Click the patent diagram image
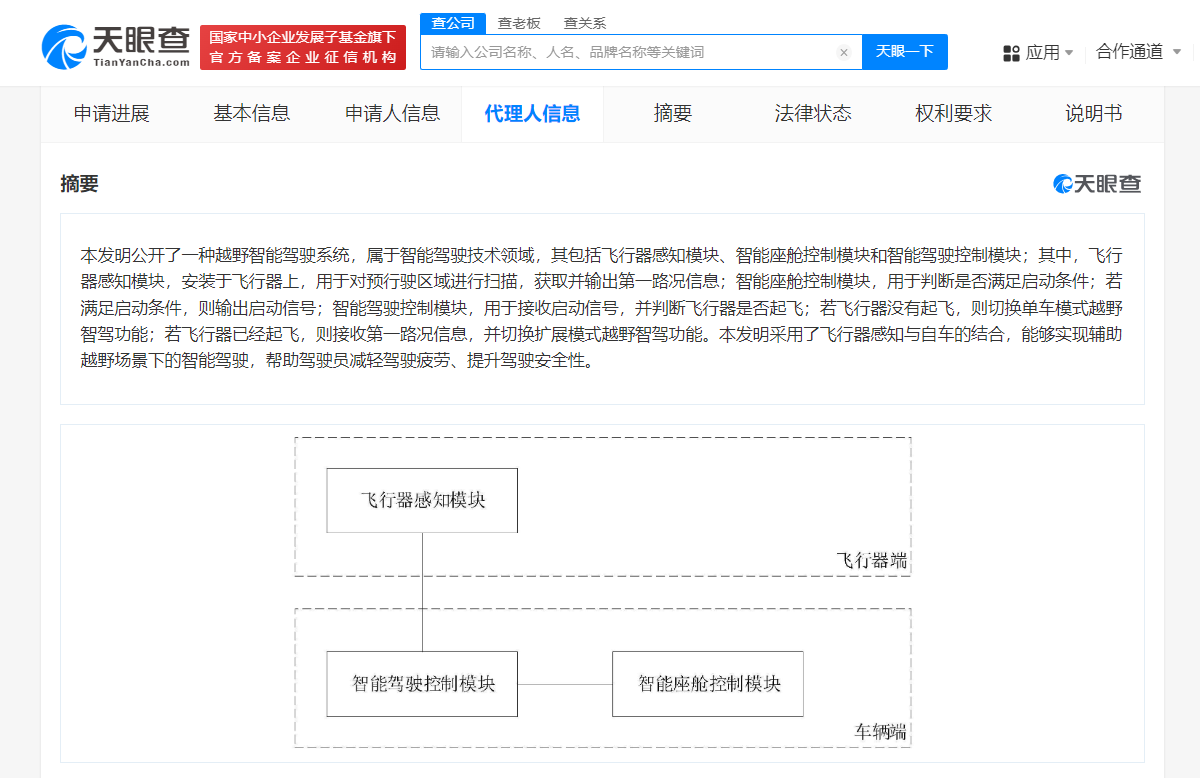This screenshot has height=778, width=1200. [x=602, y=592]
